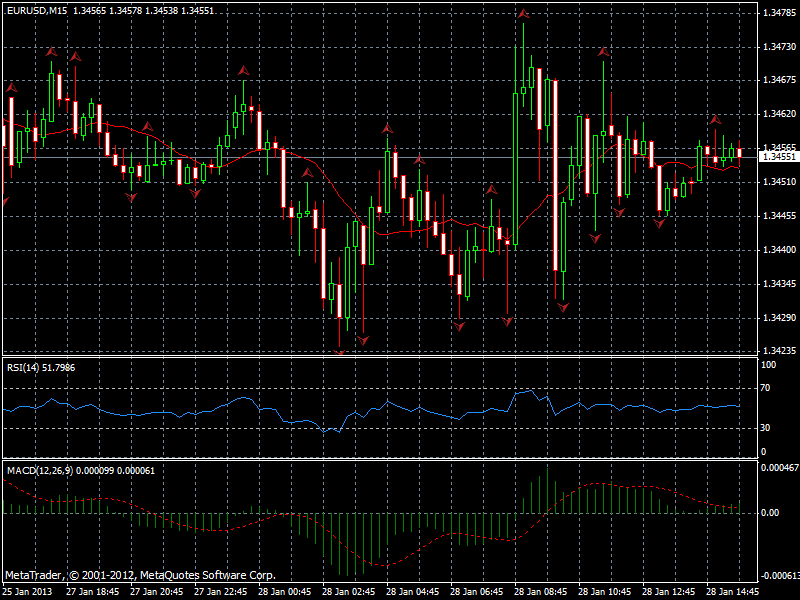
Task: Click the up fractal arrow above the highest candle
Action: [x=523, y=14]
